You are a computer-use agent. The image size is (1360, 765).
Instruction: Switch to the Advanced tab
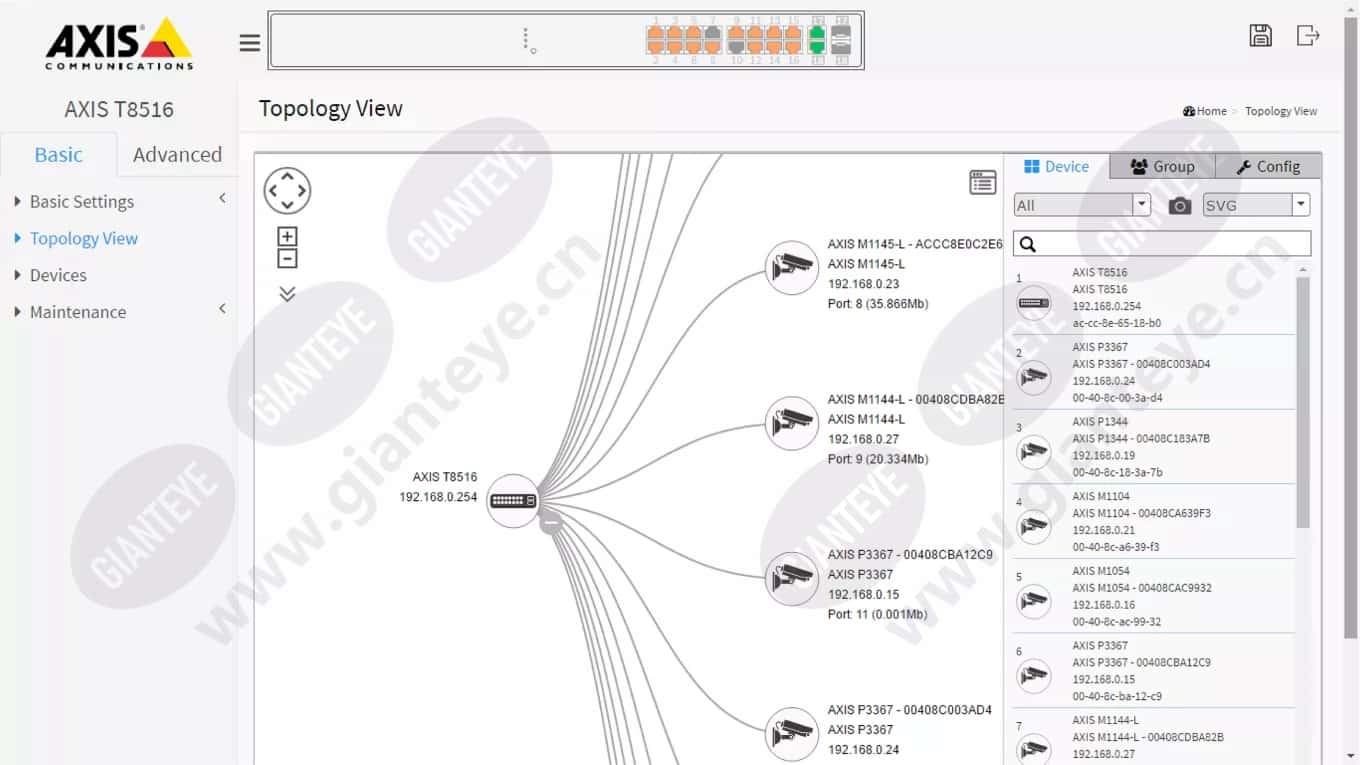[x=177, y=154]
